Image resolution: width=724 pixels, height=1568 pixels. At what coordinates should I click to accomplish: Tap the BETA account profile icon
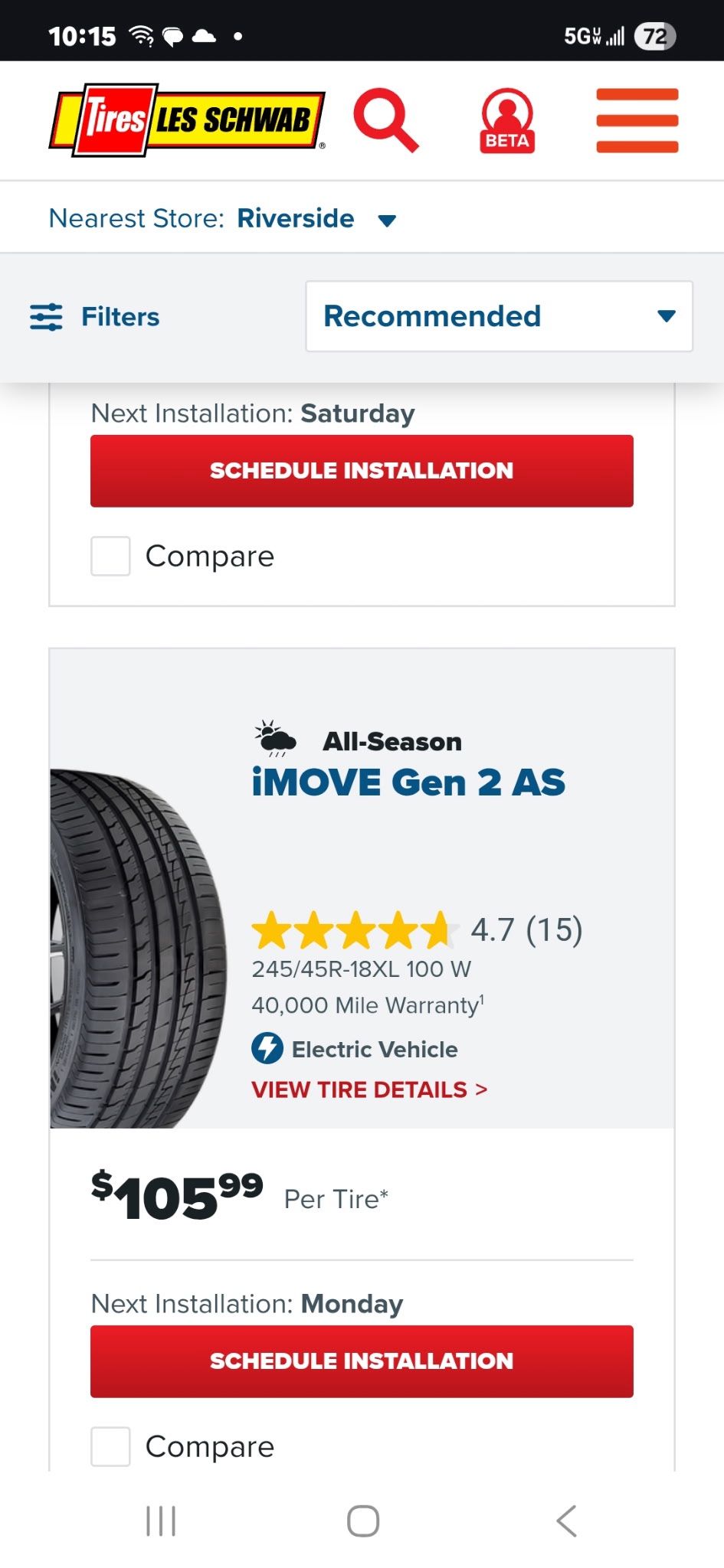pyautogui.click(x=506, y=120)
